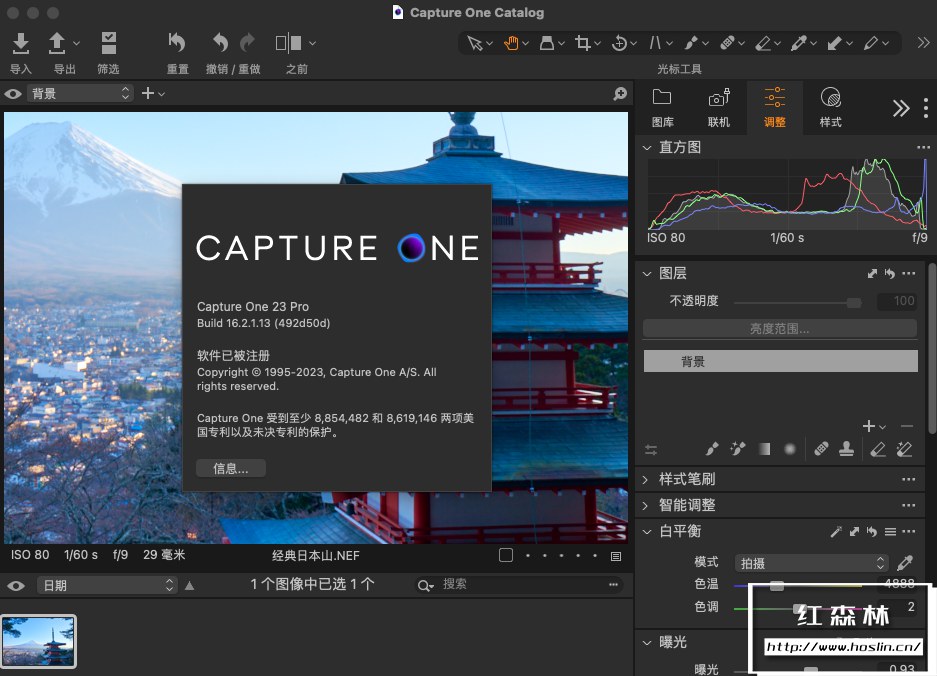The width and height of the screenshot is (937, 676).
Task: Select the Crop tool in cursor tools
Action: (583, 43)
